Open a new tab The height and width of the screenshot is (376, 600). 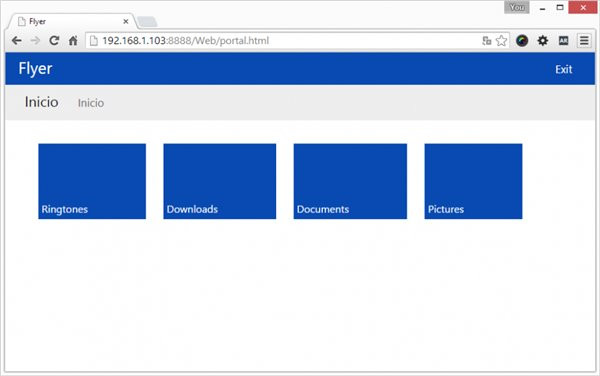(147, 22)
